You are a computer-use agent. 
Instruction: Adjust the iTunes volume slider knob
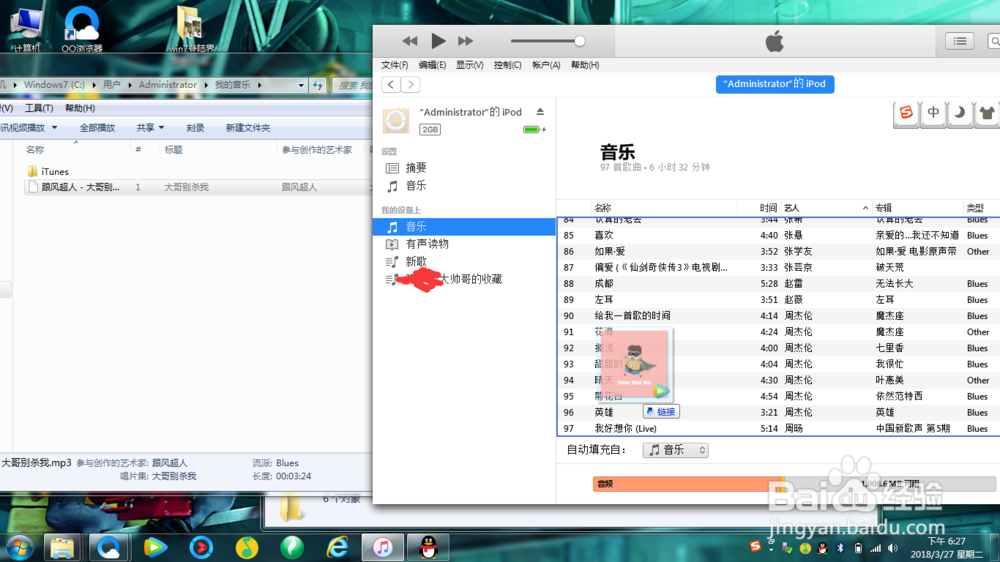pyautogui.click(x=579, y=41)
